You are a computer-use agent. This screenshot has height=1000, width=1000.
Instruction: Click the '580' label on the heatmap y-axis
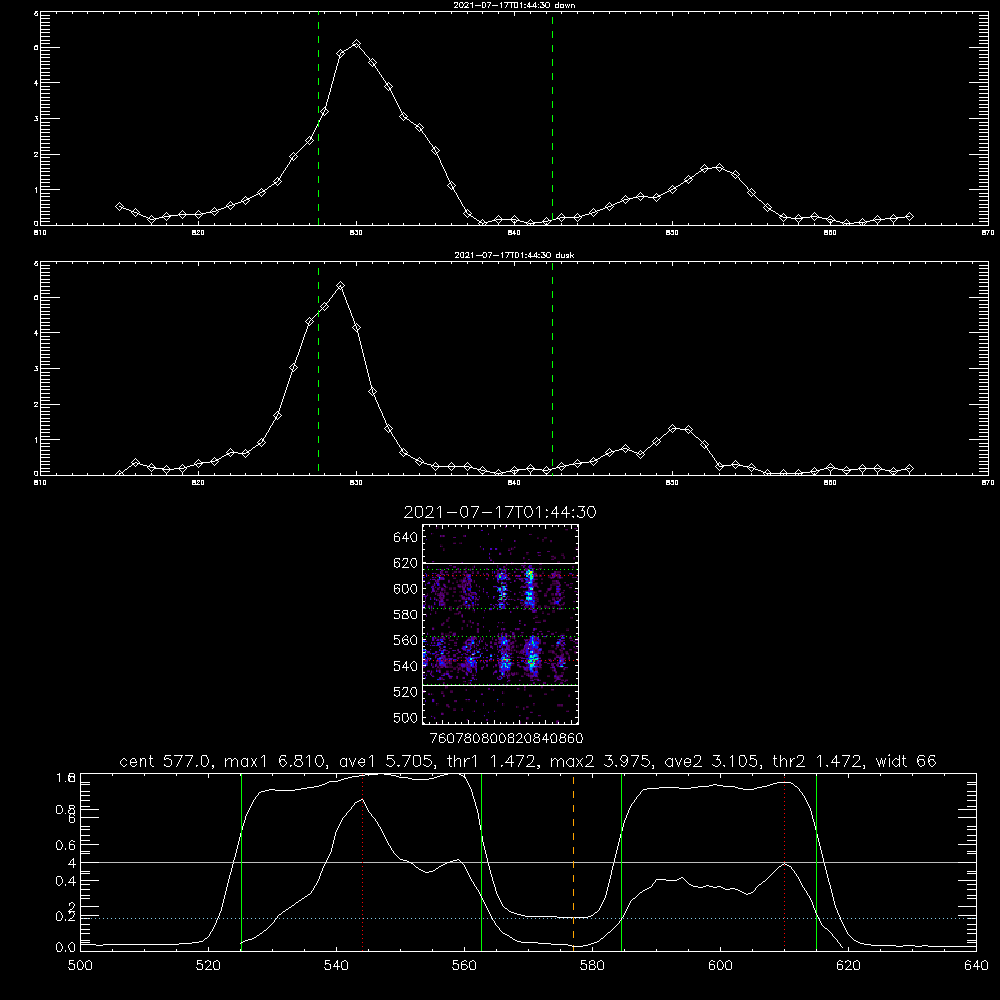406,615
